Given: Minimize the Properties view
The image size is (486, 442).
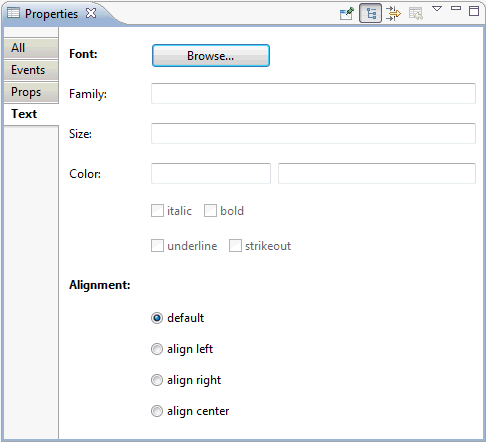Looking at the screenshot, I should point(456,8).
